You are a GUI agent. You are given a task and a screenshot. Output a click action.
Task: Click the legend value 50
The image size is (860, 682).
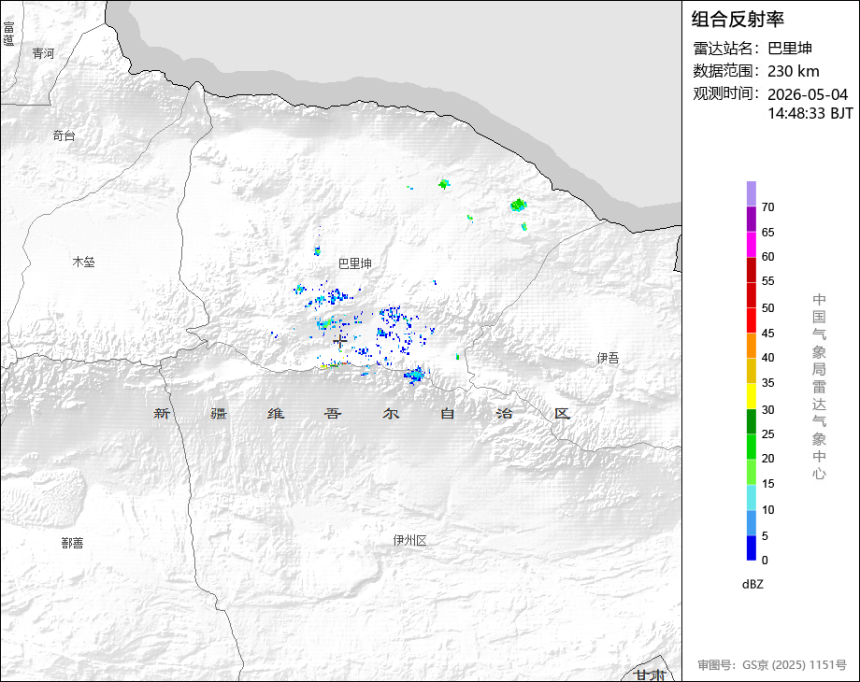click(768, 308)
